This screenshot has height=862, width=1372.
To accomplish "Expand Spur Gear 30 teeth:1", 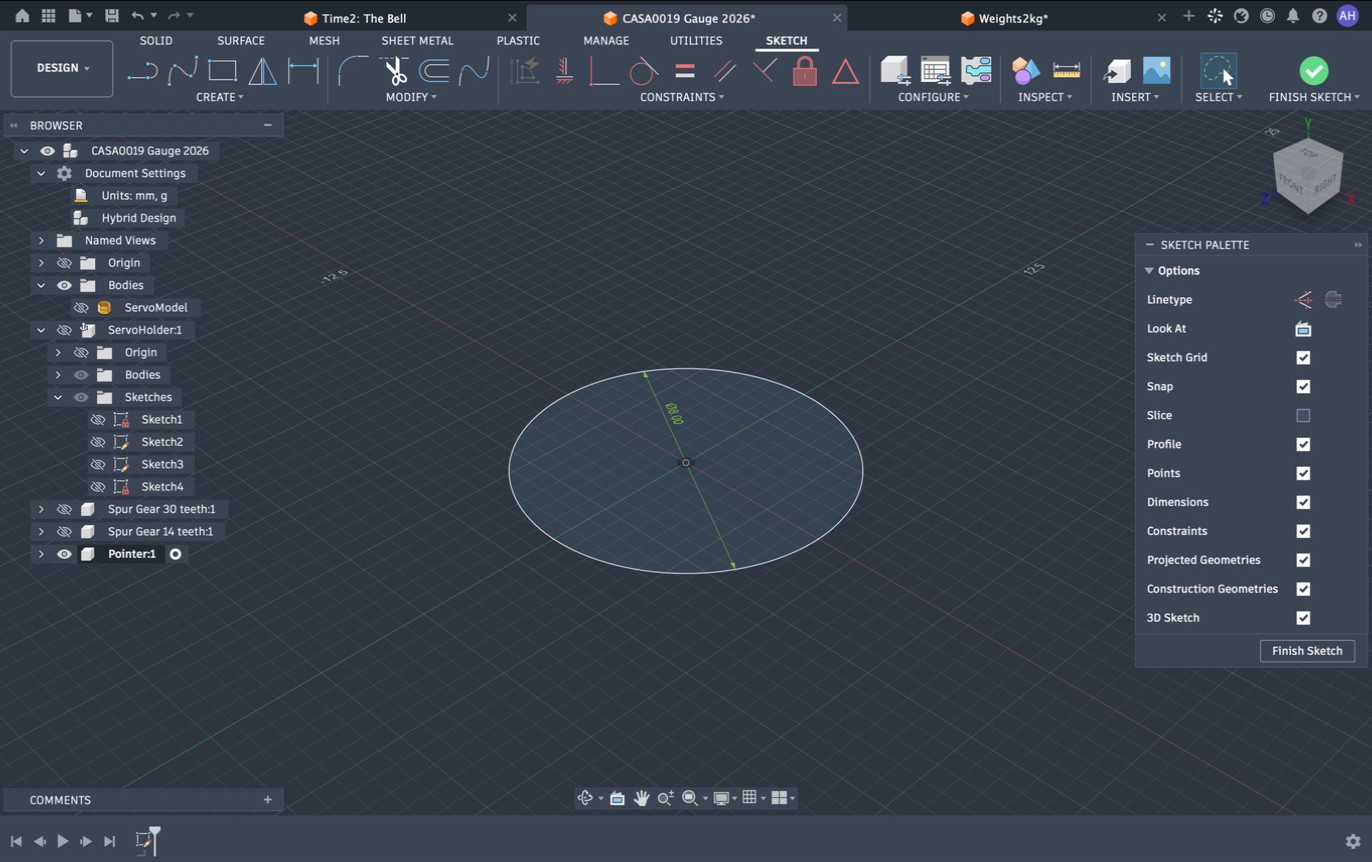I will [41, 510].
